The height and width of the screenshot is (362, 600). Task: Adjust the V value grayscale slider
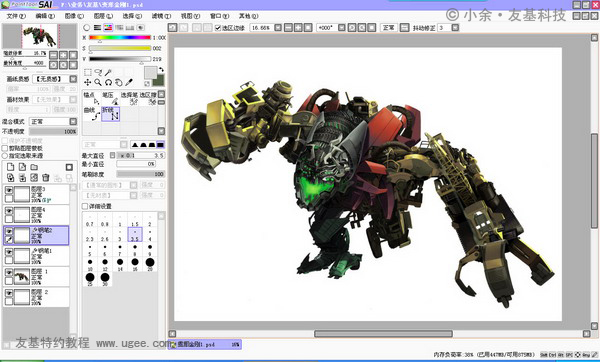pyautogui.click(x=120, y=59)
